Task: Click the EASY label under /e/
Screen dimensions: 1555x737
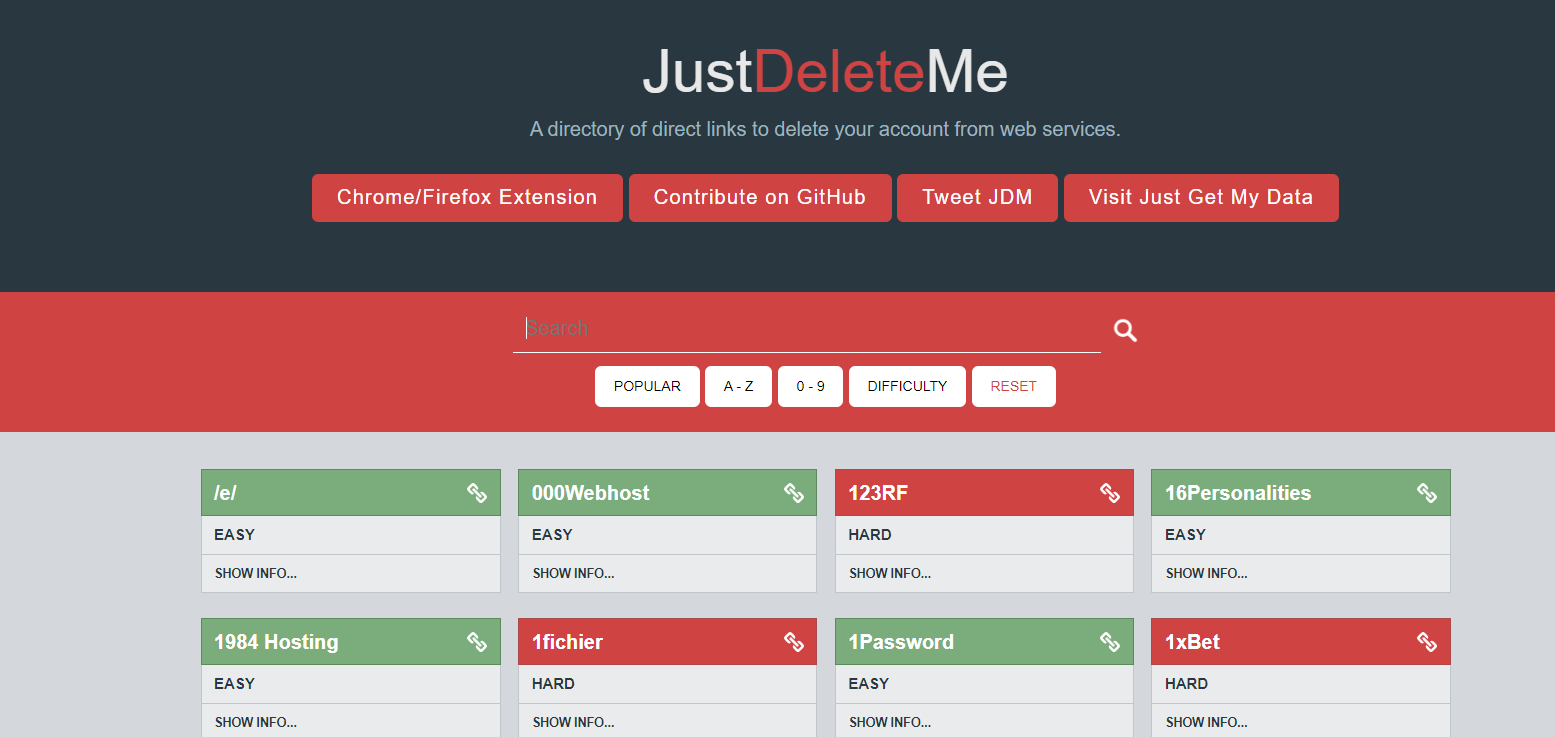Action: [234, 535]
